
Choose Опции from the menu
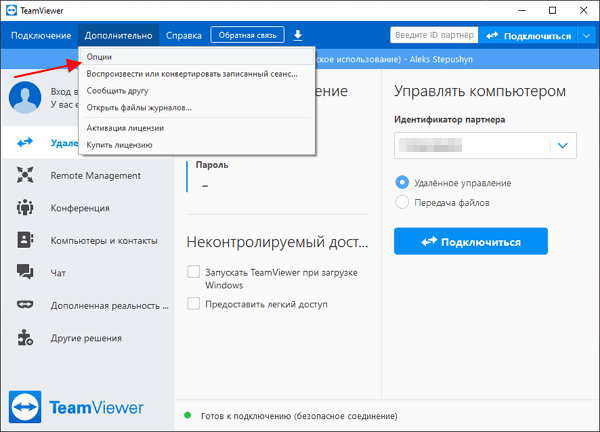point(197,57)
